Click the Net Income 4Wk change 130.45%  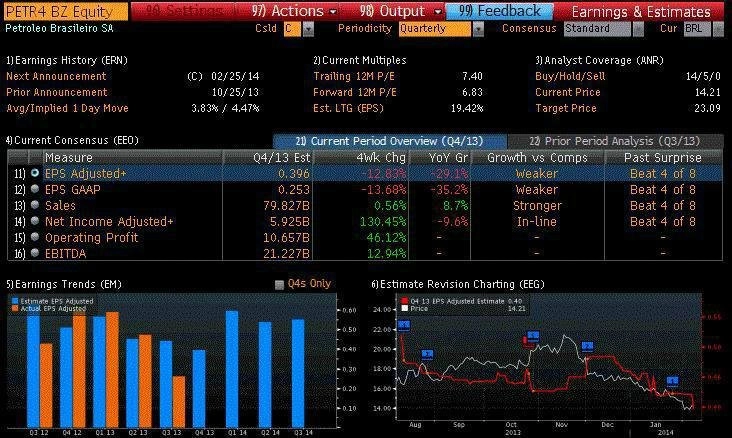pos(383,221)
